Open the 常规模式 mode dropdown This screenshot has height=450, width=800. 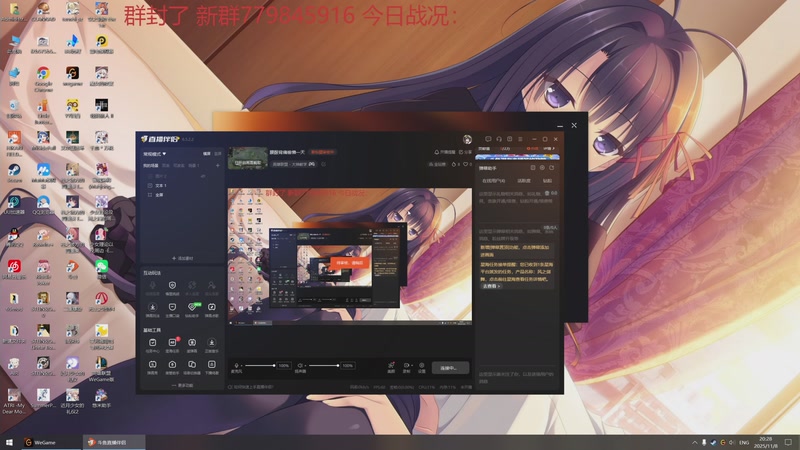pyautogui.click(x=155, y=154)
